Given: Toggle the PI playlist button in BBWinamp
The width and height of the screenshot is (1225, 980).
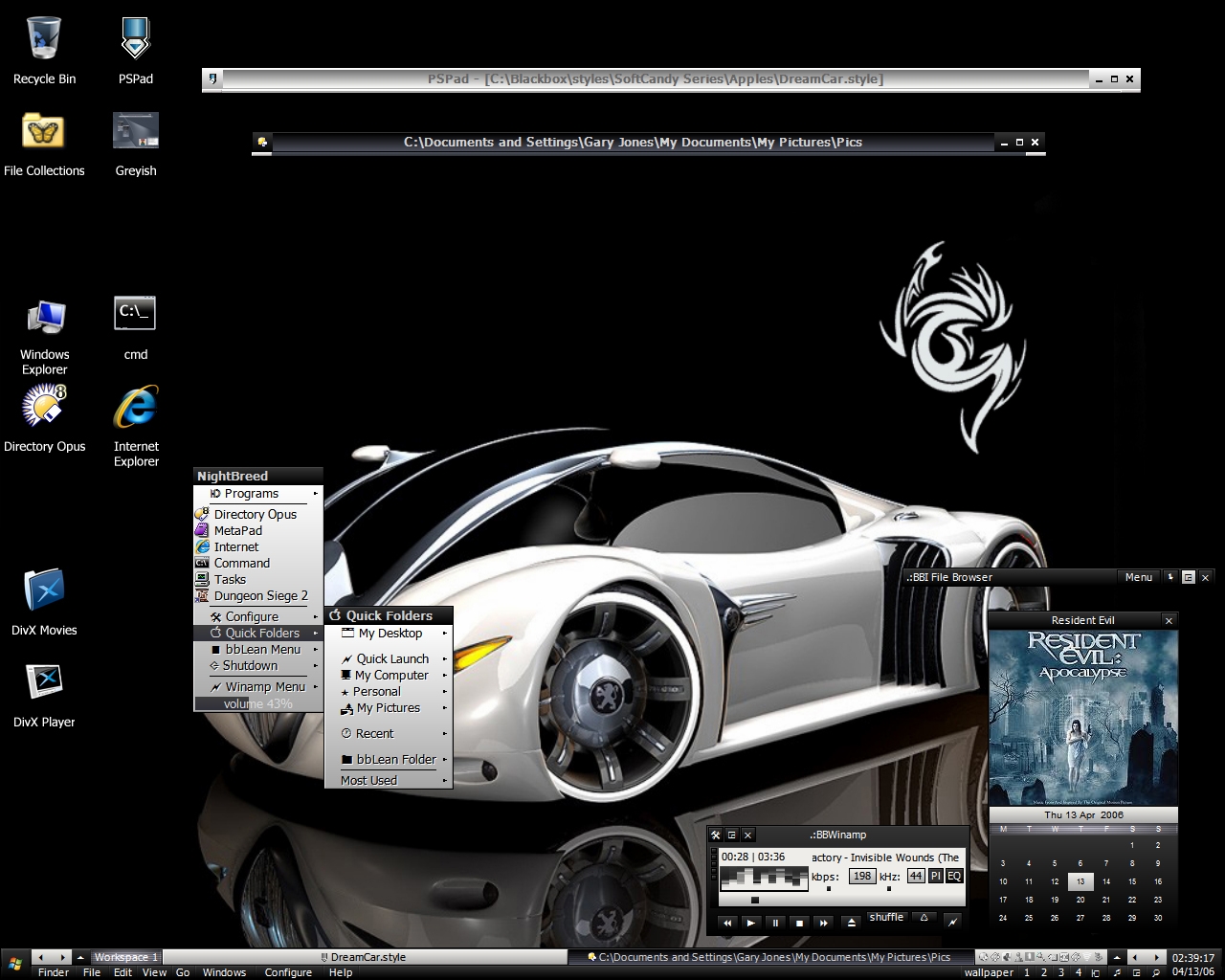Looking at the screenshot, I should point(936,876).
